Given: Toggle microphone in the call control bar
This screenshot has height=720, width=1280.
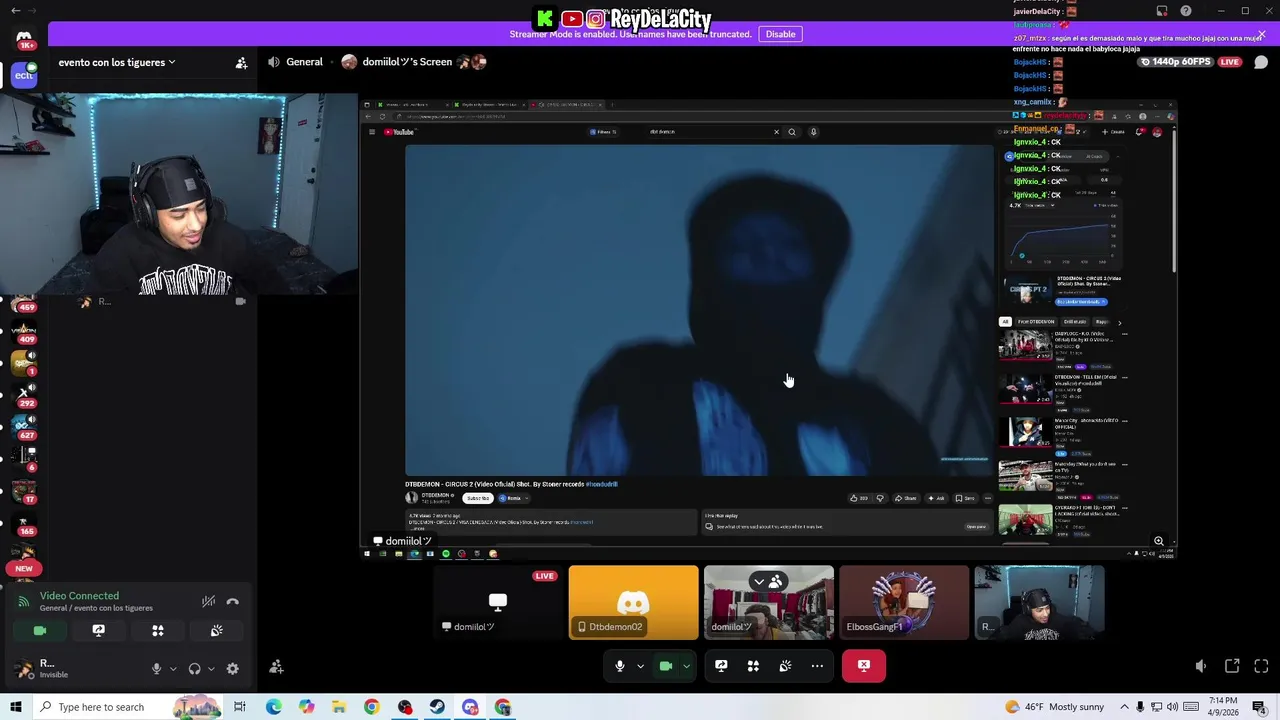Looking at the screenshot, I should (x=620, y=666).
